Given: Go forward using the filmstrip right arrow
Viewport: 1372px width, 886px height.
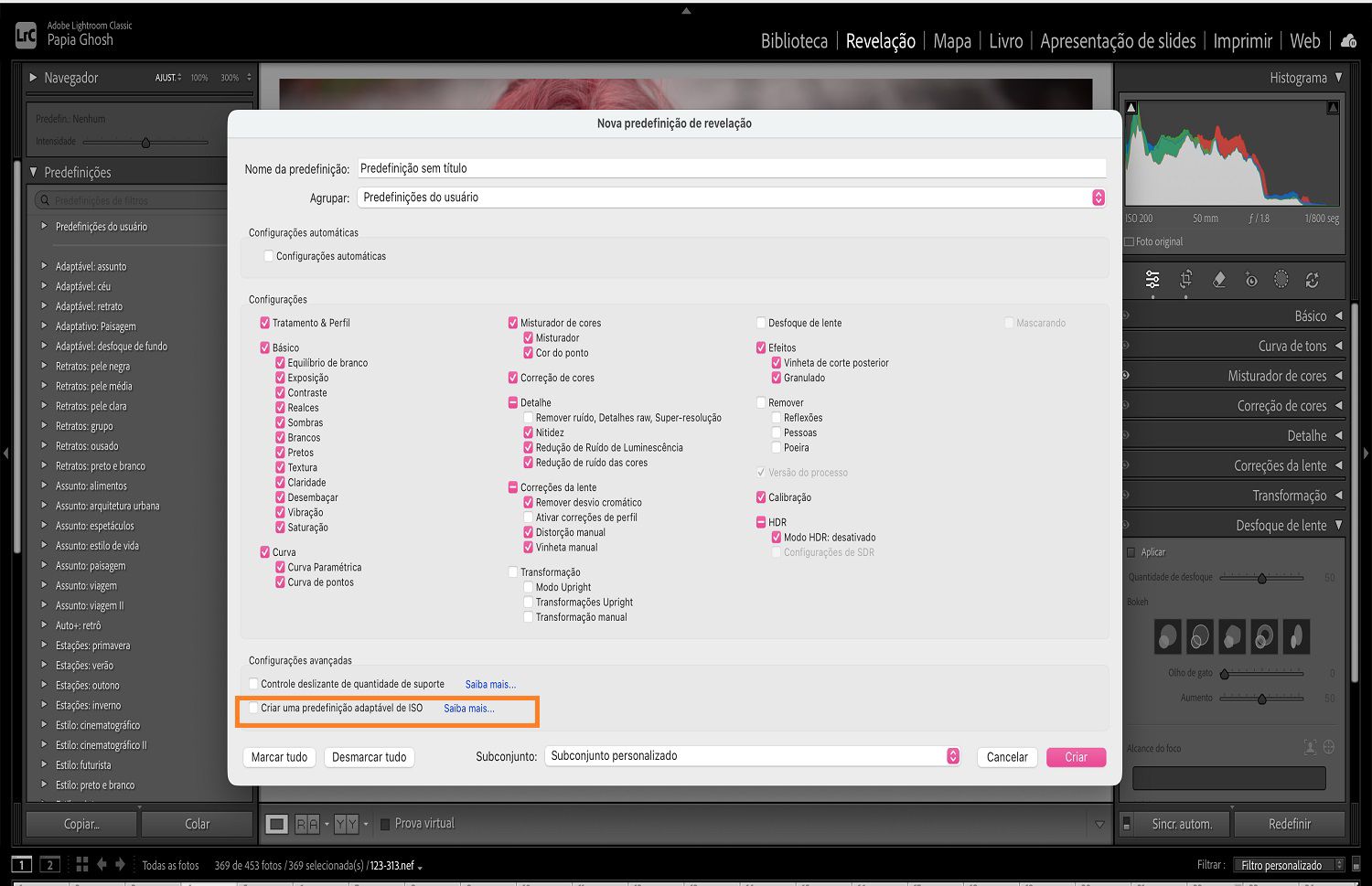Looking at the screenshot, I should tap(120, 864).
